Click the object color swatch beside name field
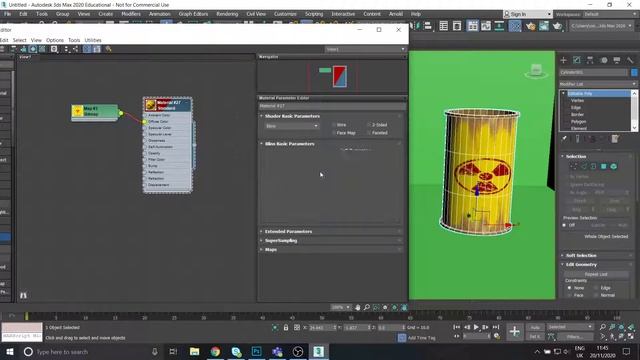Viewport: 640px width, 360px height. tap(634, 72)
